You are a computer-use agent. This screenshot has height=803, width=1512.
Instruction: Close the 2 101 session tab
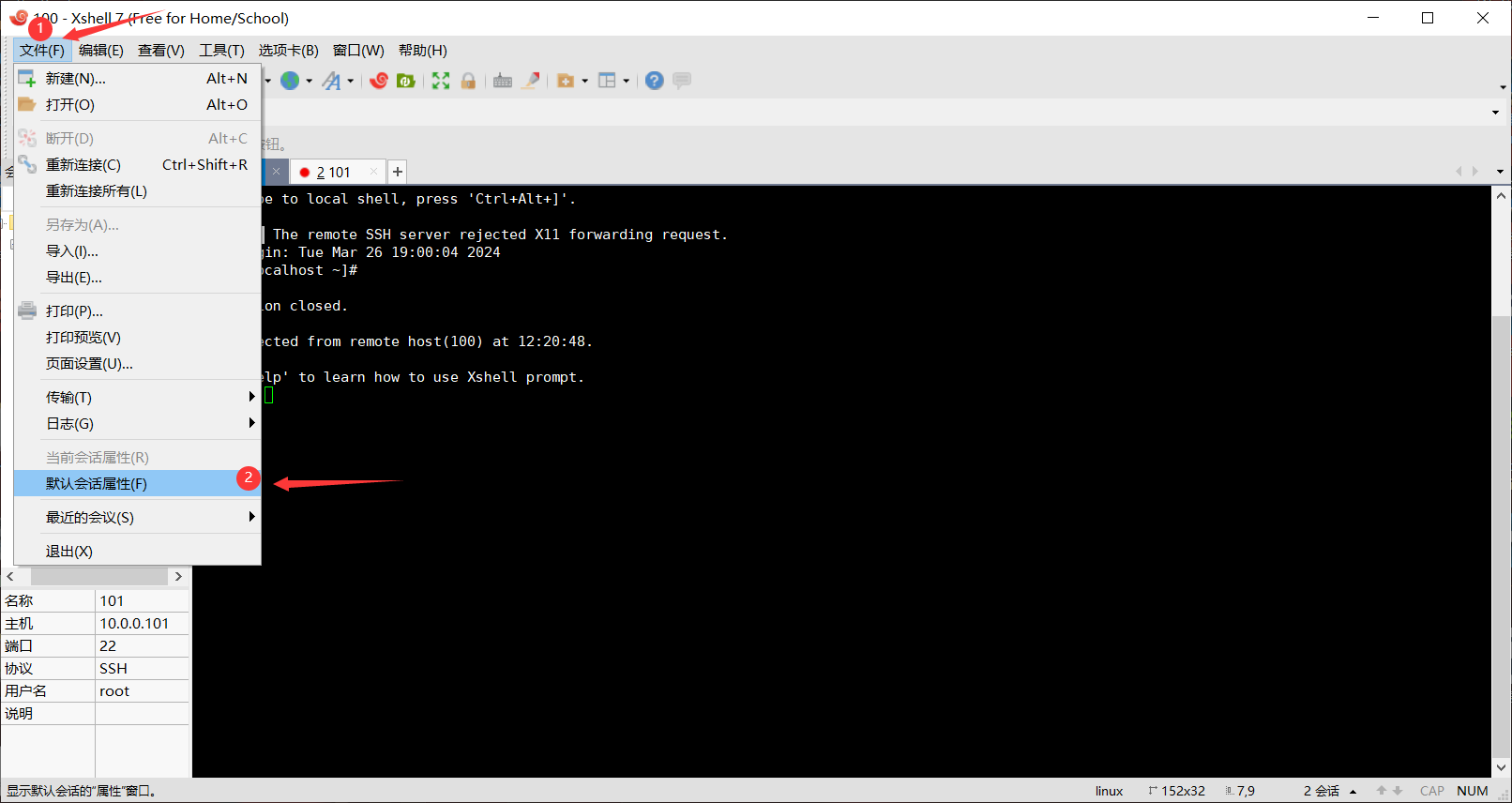click(373, 172)
